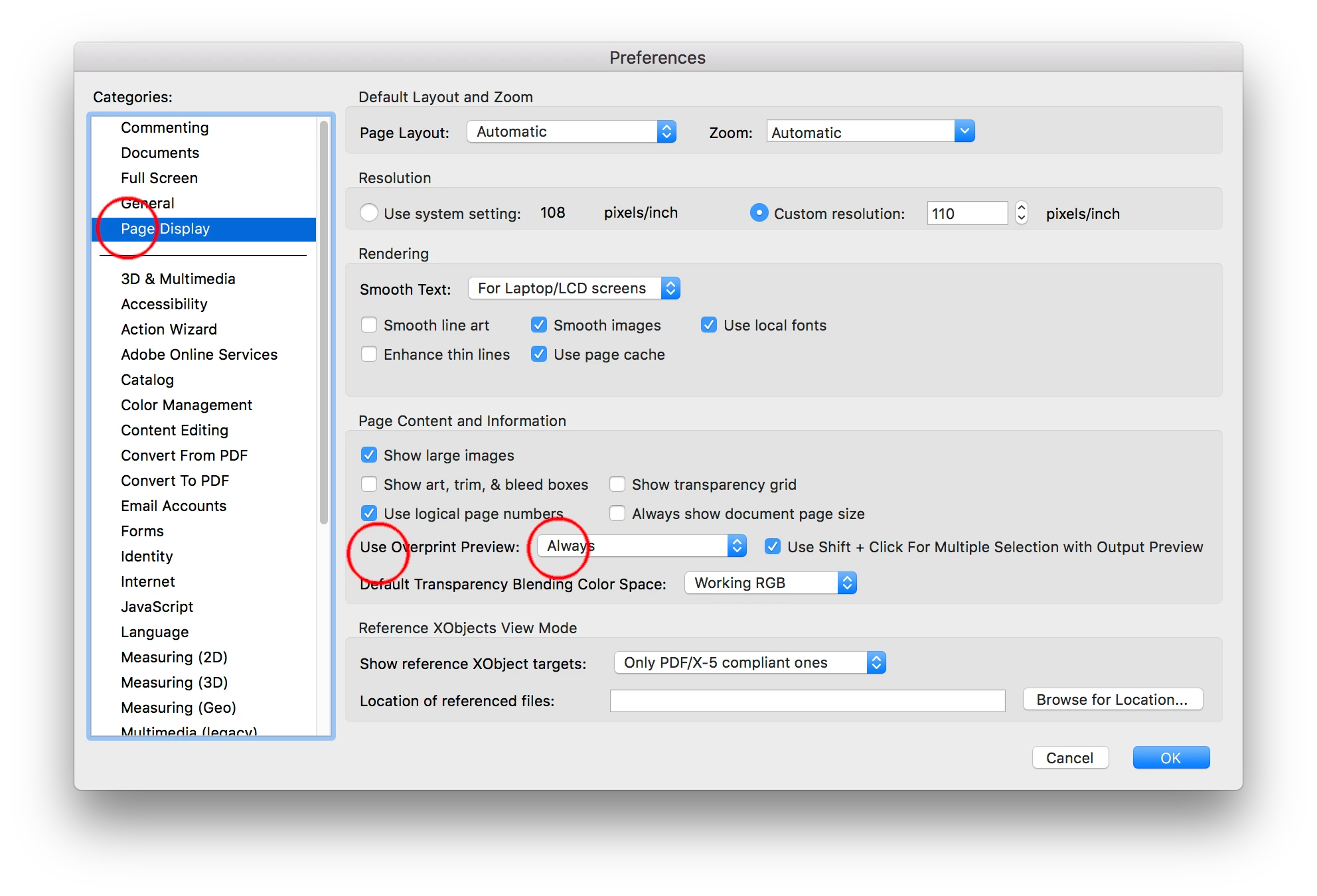Open Use Overprint Preview dropdown
The image size is (1317, 896).
[641, 546]
